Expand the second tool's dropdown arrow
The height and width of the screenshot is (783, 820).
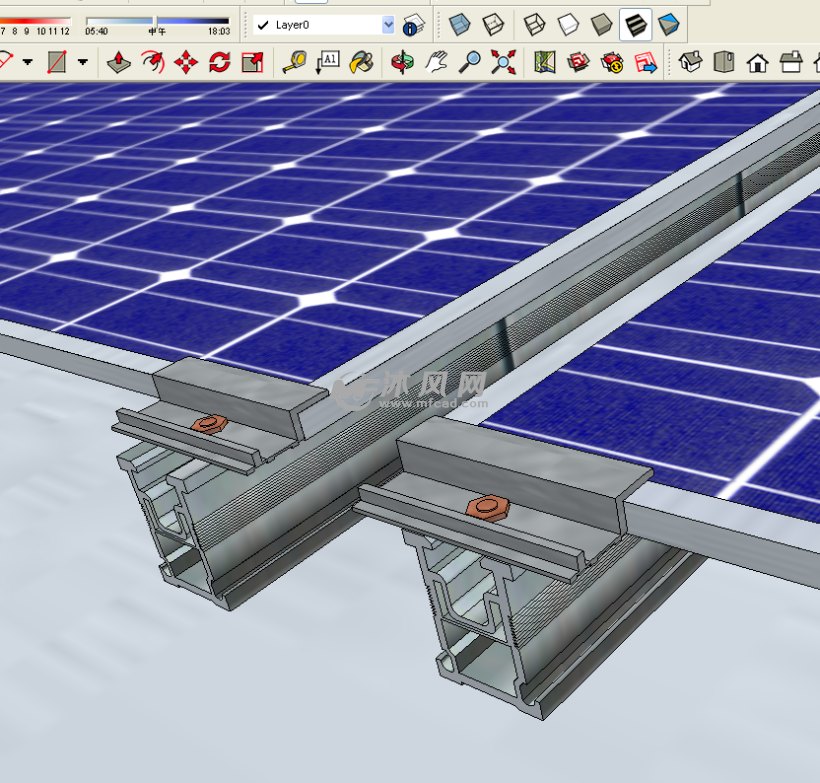pos(81,62)
